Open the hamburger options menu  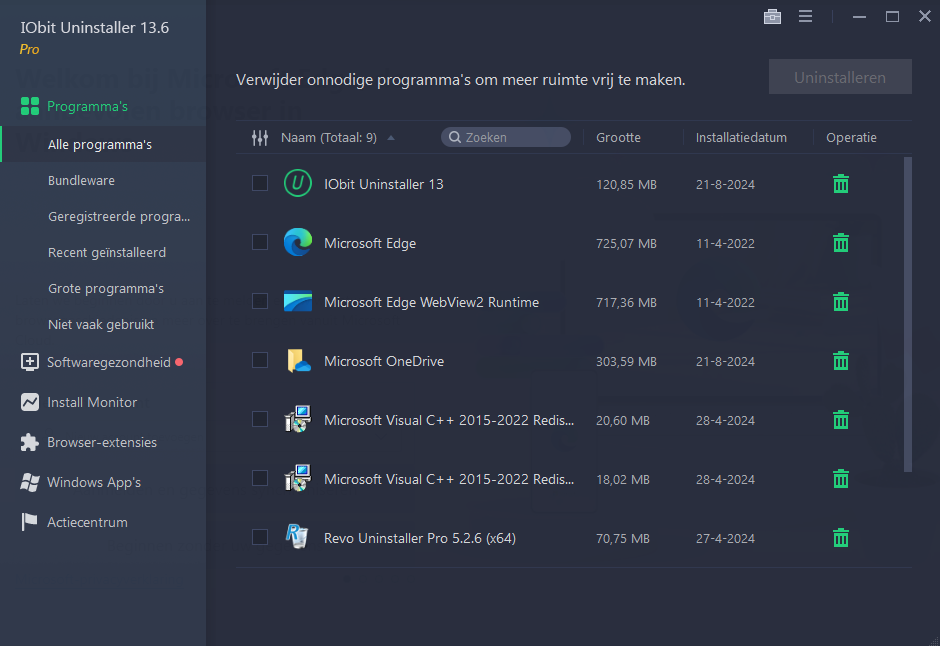click(805, 17)
